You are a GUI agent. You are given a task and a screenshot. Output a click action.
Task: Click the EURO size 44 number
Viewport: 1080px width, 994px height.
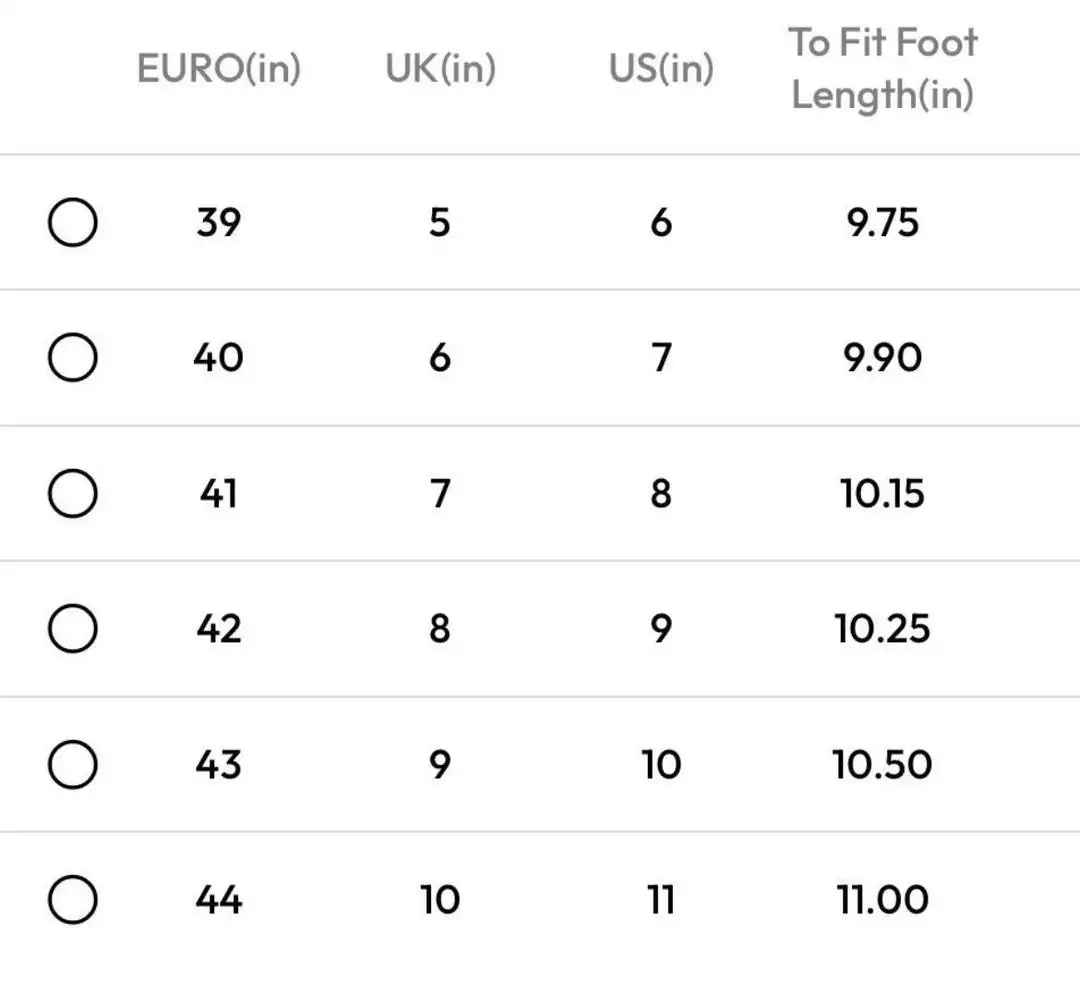218,900
